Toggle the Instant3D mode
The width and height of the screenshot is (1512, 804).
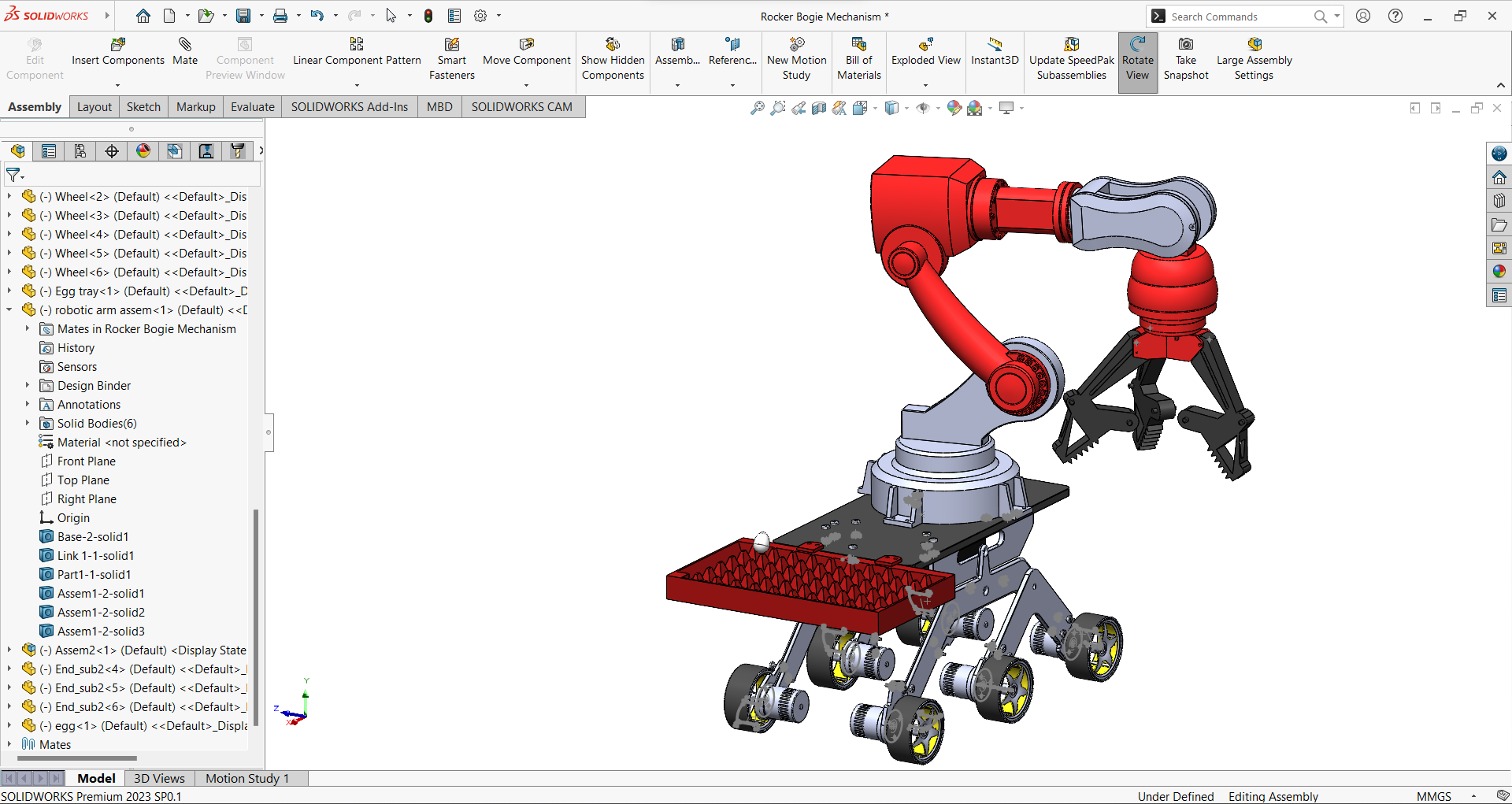point(995,51)
